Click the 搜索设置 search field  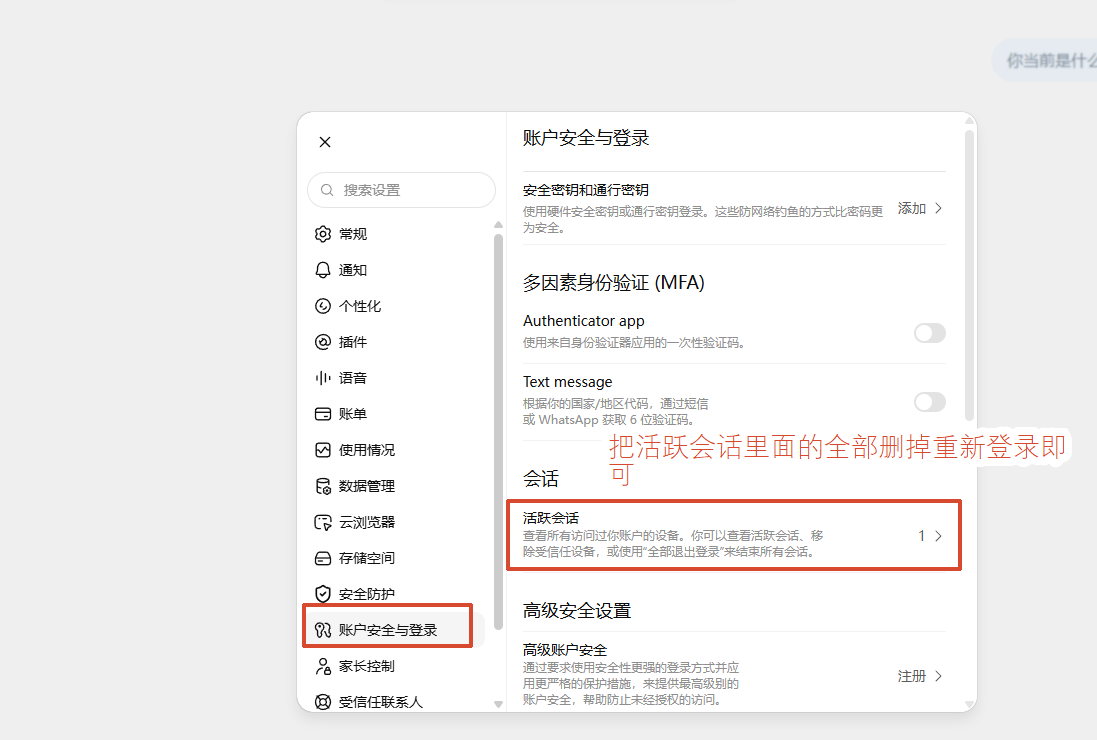pos(401,190)
